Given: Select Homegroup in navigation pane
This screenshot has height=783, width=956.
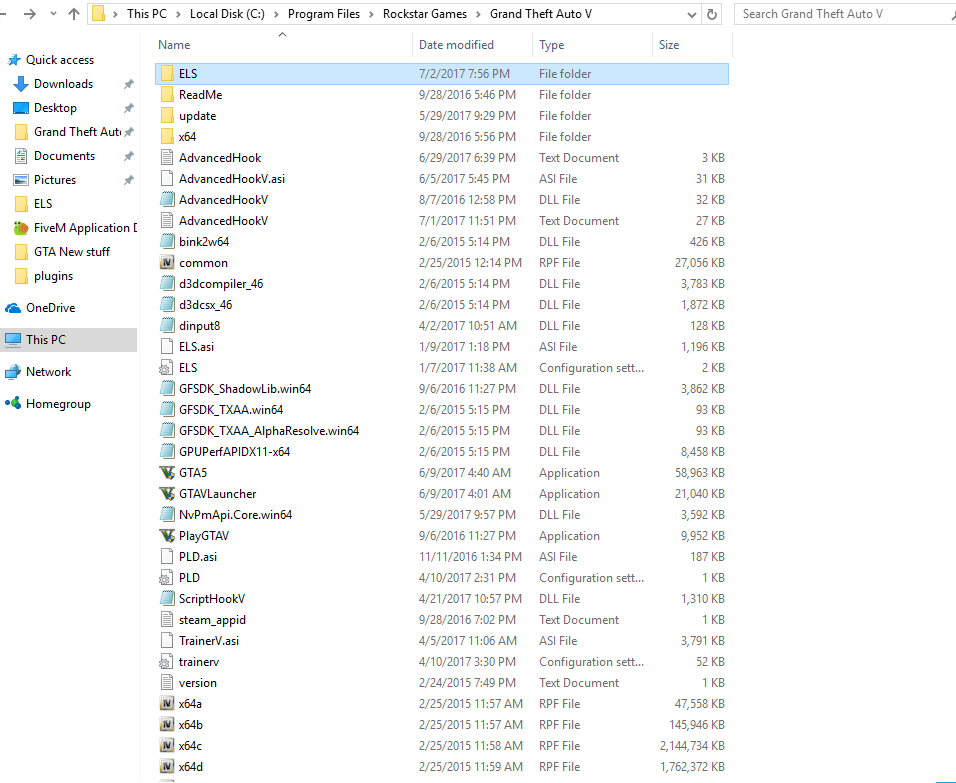Looking at the screenshot, I should (58, 404).
